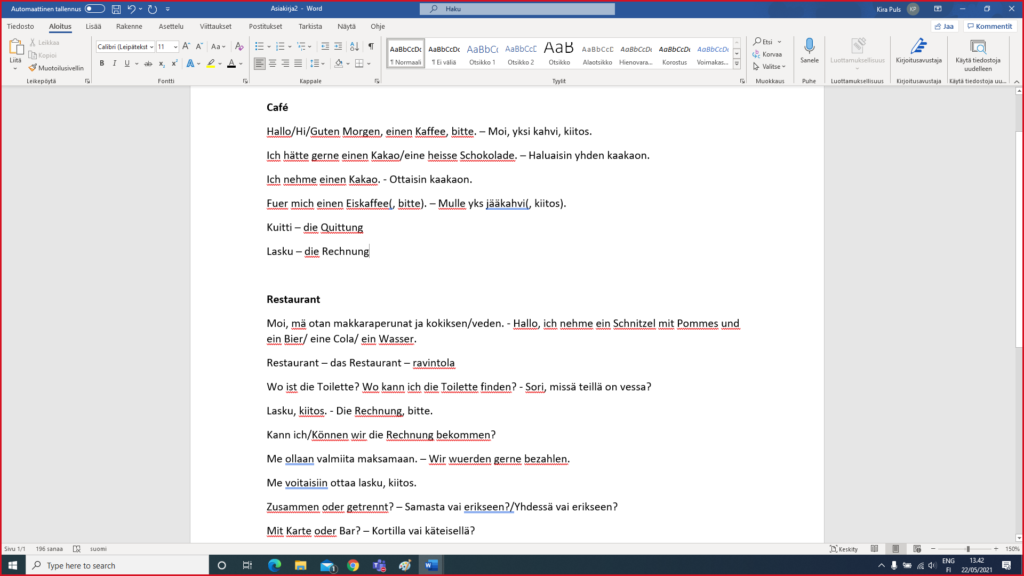The height and width of the screenshot is (576, 1024).
Task: Open the borders dropdown
Action: (368, 64)
